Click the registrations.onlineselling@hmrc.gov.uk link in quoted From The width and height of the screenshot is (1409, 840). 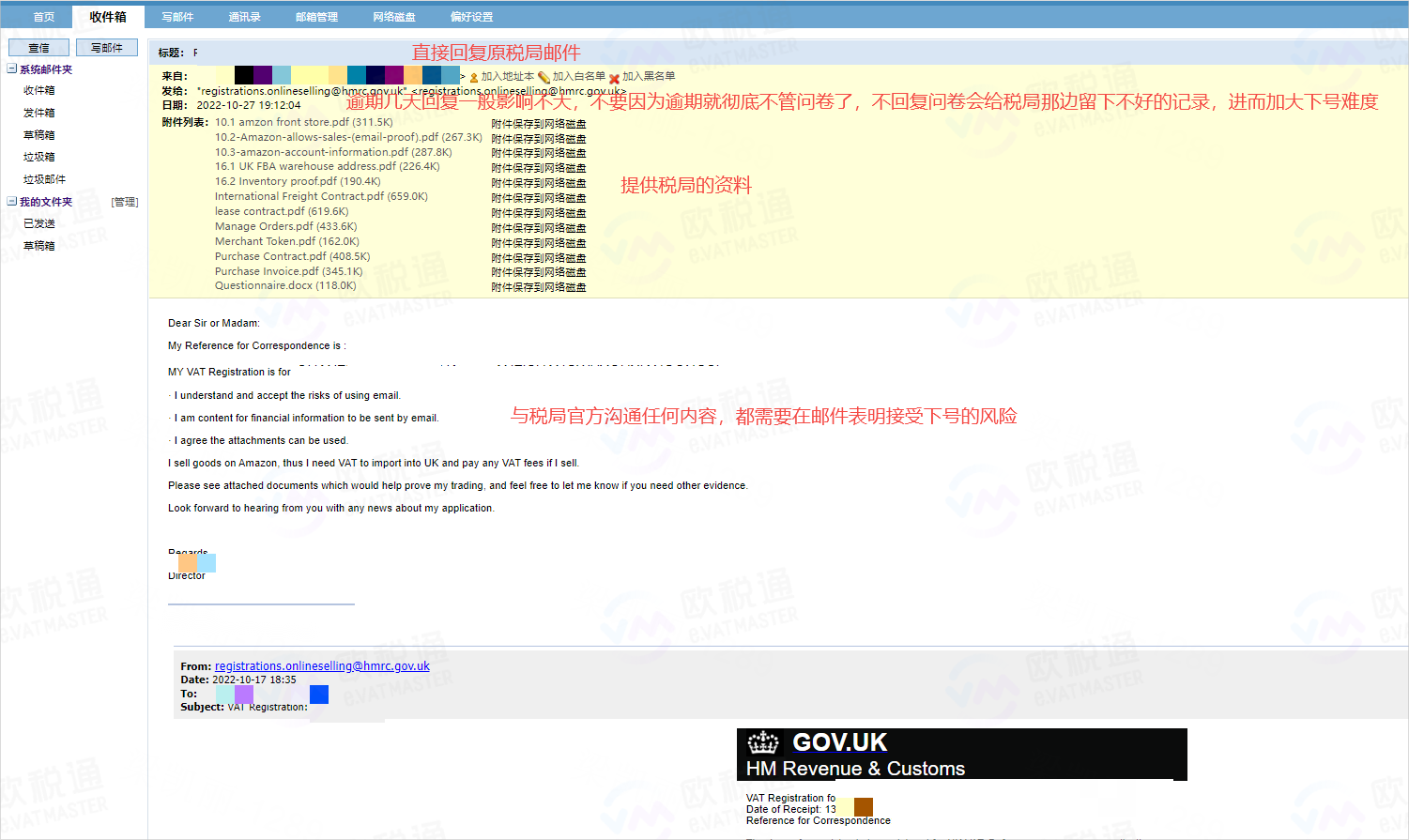[x=322, y=666]
